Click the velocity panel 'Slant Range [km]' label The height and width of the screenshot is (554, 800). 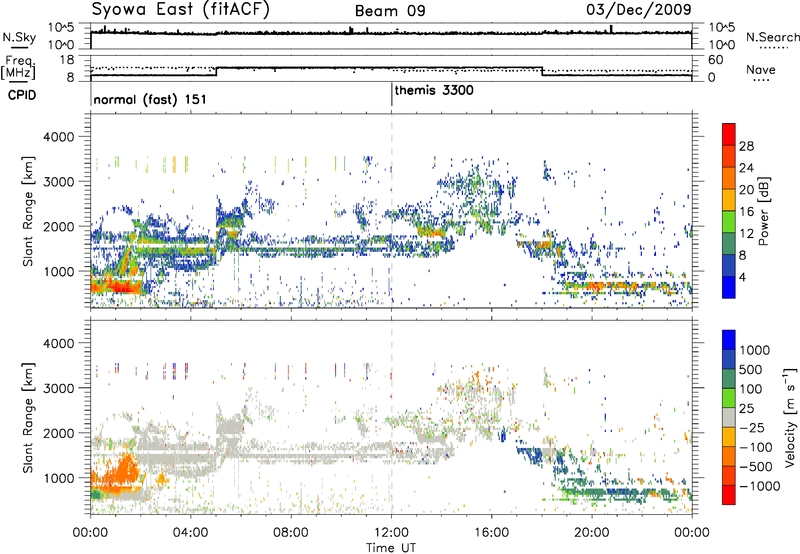point(29,417)
